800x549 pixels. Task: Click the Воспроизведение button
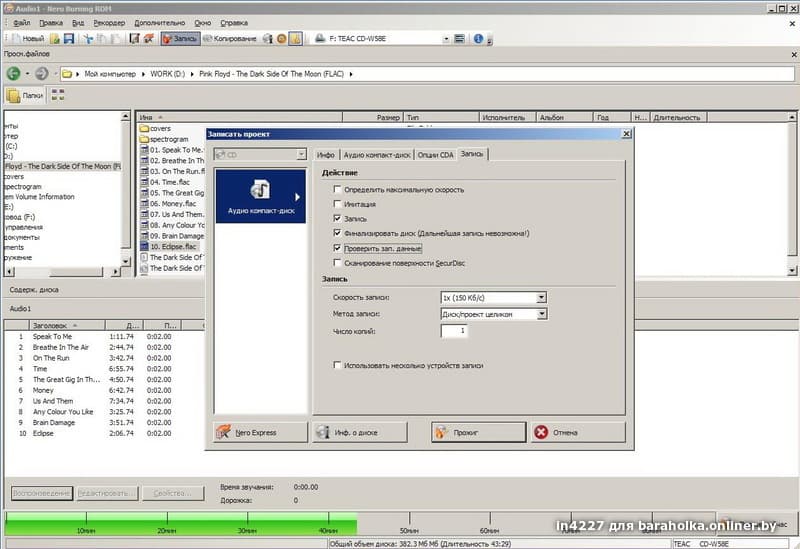42,493
